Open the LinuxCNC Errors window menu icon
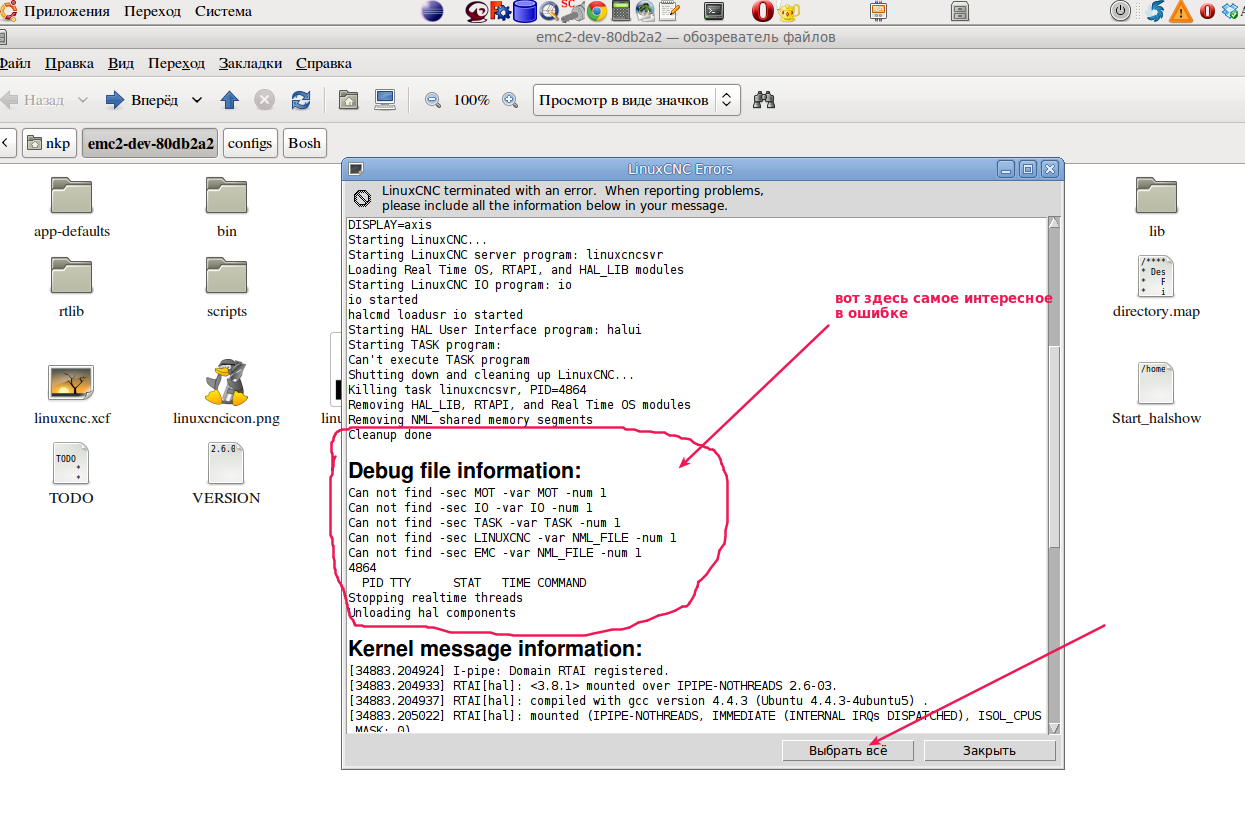Screen dimensions: 1245x828 355,169
